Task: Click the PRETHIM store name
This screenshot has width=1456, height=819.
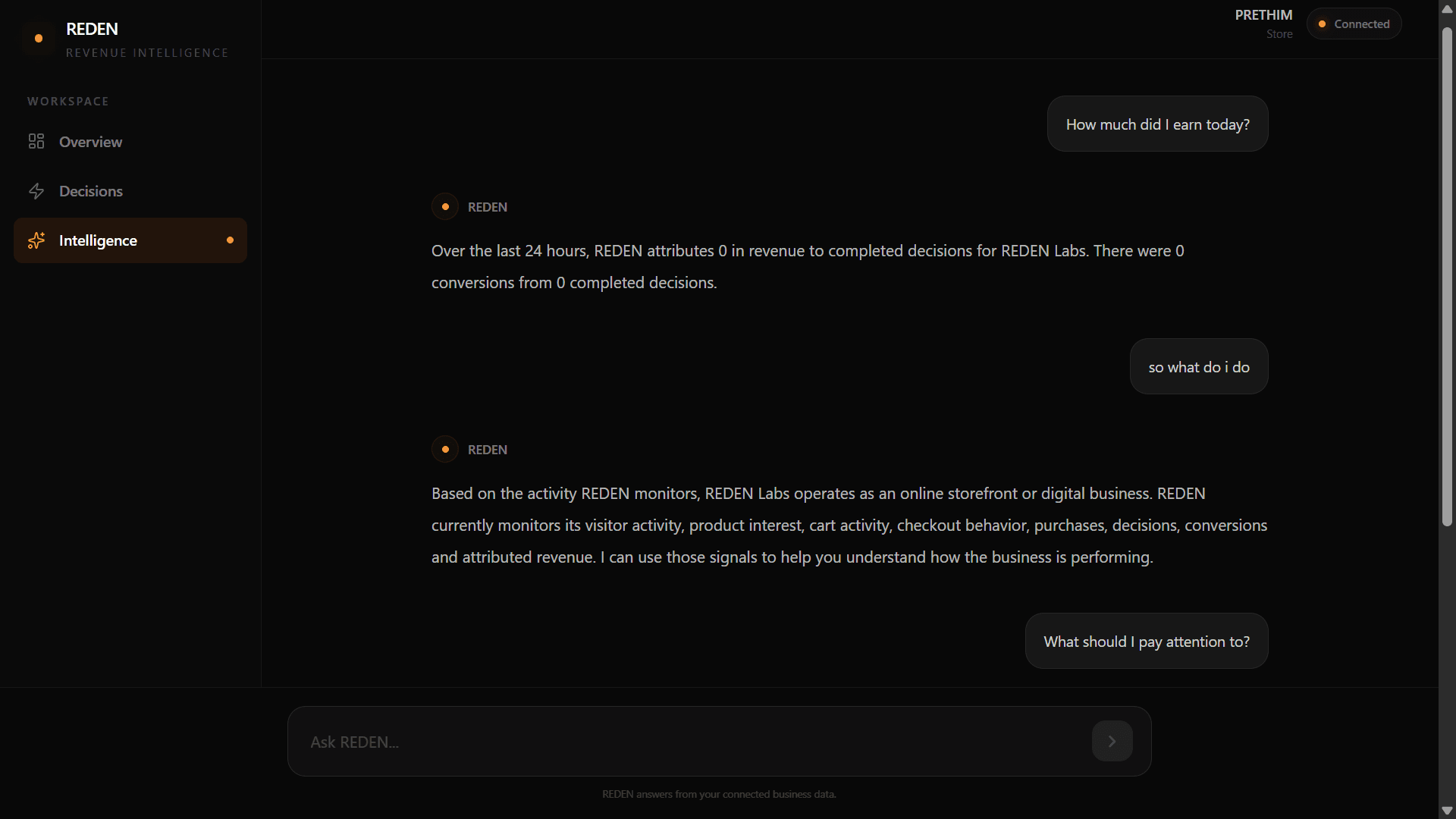Action: [1263, 15]
